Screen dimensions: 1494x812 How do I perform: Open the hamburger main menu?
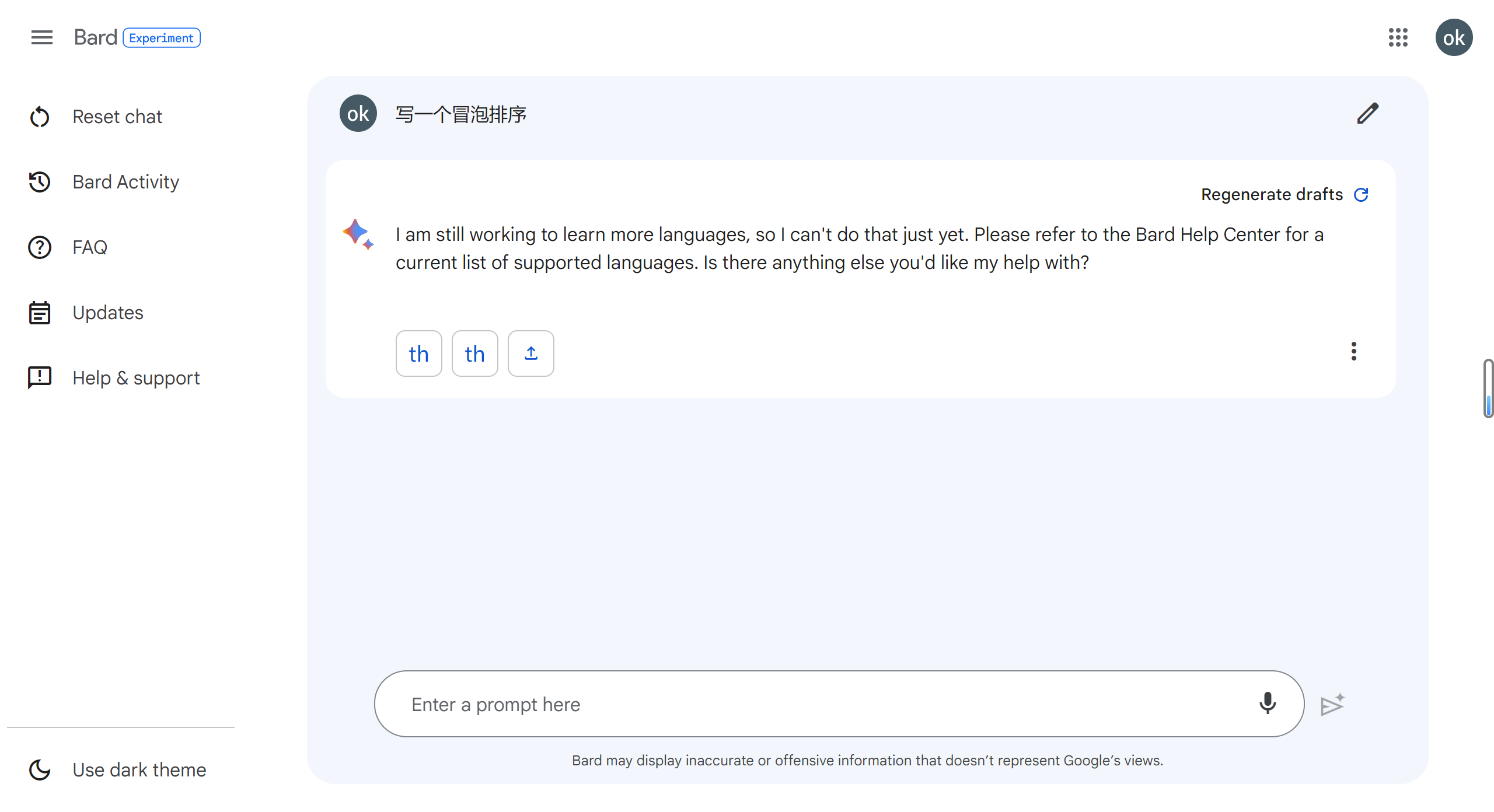[x=41, y=37]
